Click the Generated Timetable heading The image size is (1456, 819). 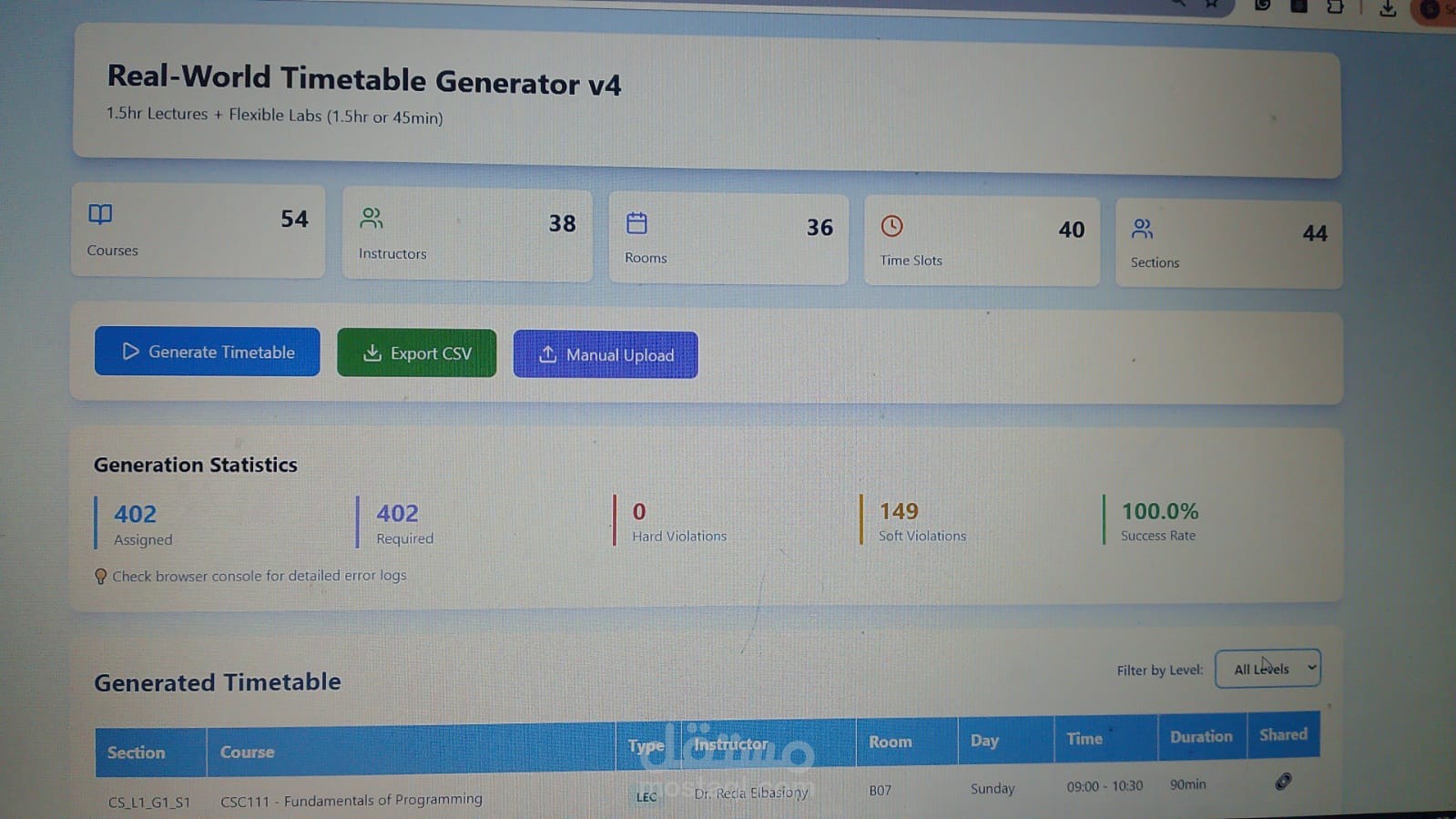click(x=218, y=681)
